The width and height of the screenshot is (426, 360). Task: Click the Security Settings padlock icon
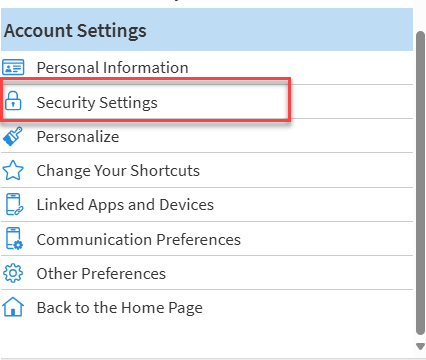[x=13, y=101]
